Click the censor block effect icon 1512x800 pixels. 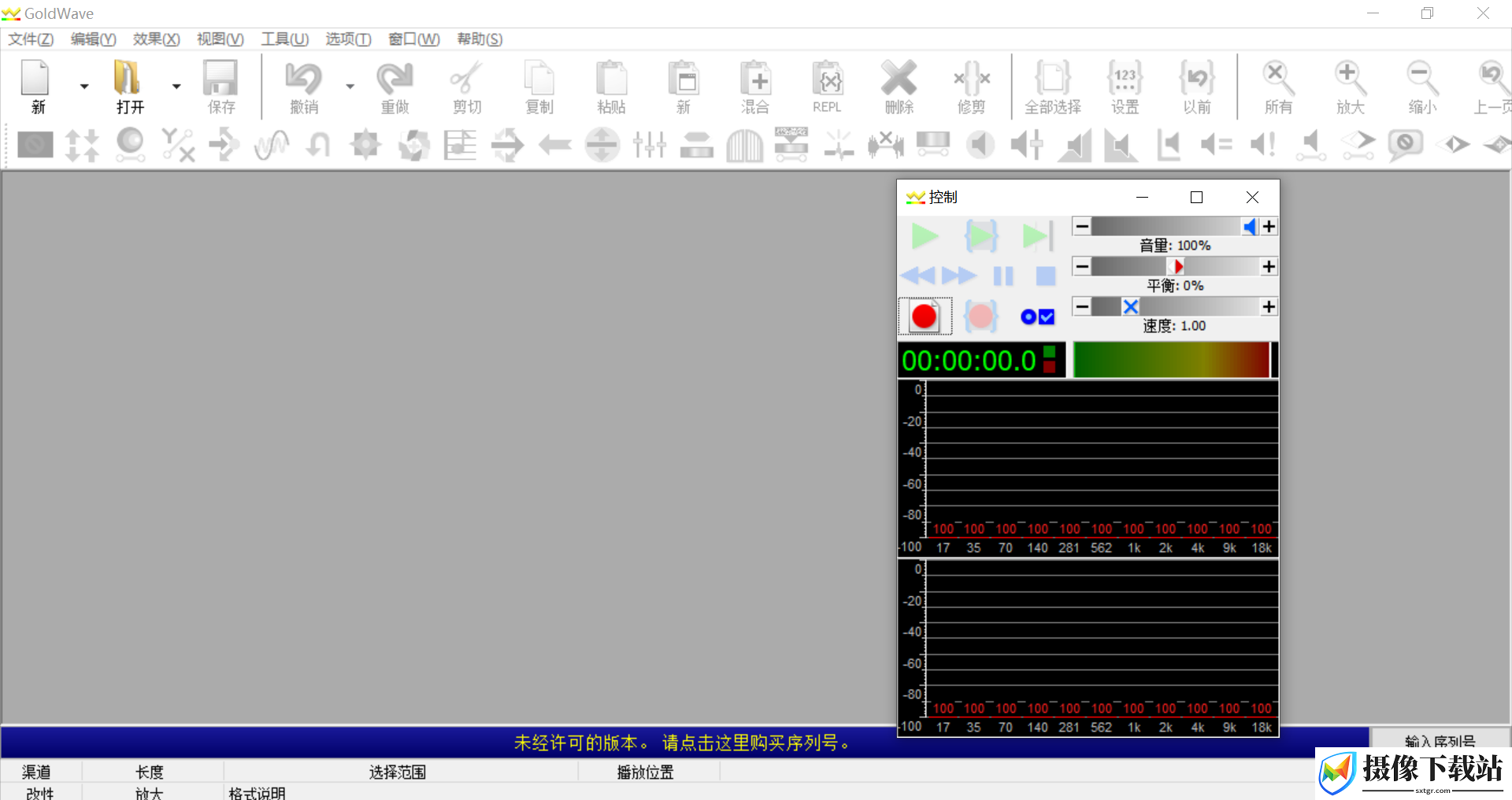[x=35, y=145]
